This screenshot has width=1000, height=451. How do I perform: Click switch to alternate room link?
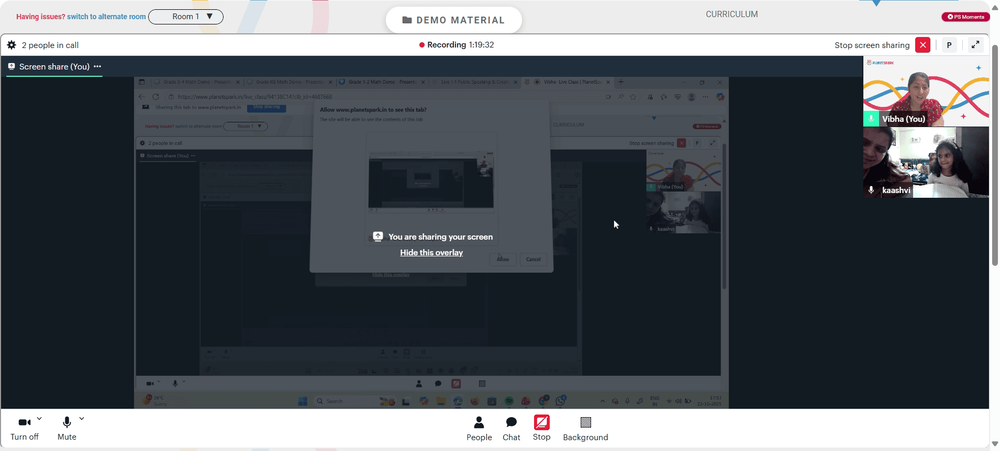107,17
